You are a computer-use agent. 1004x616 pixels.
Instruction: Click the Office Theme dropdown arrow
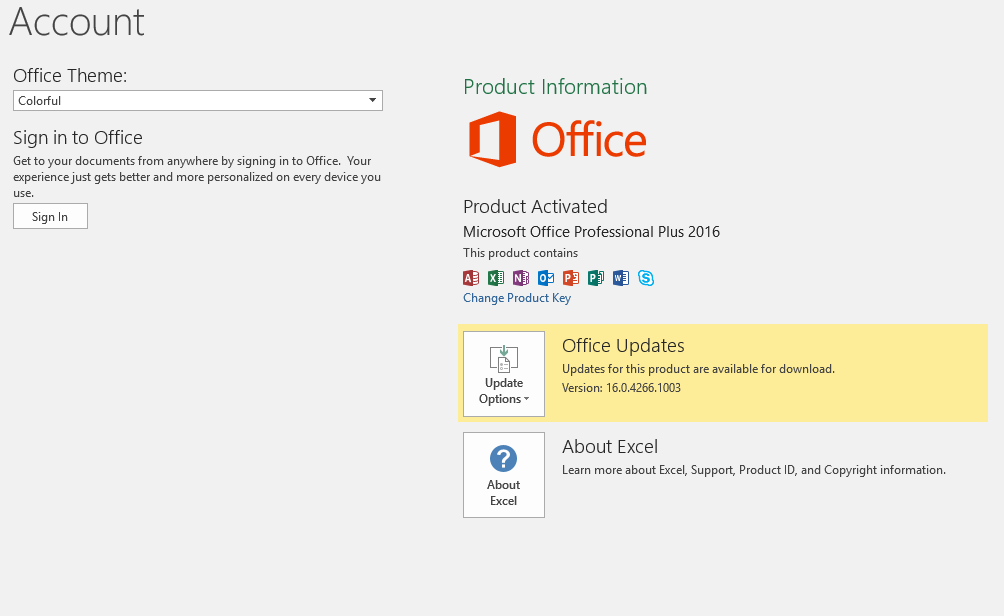(372, 100)
